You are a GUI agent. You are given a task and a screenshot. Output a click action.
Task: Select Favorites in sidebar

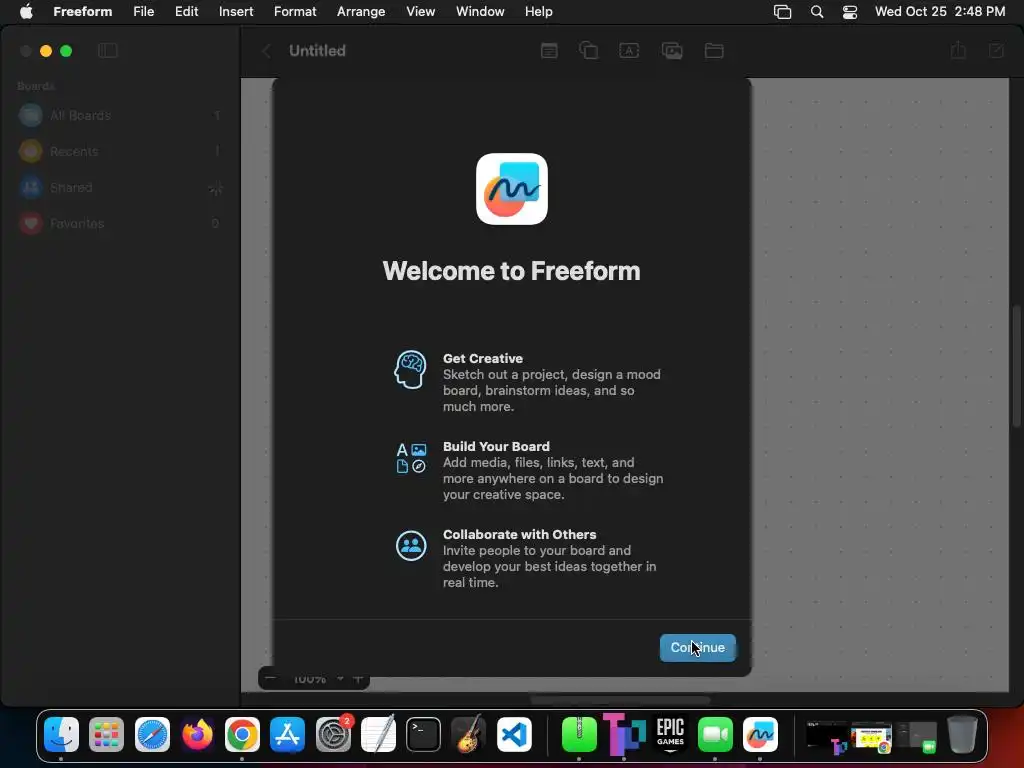[x=120, y=223]
